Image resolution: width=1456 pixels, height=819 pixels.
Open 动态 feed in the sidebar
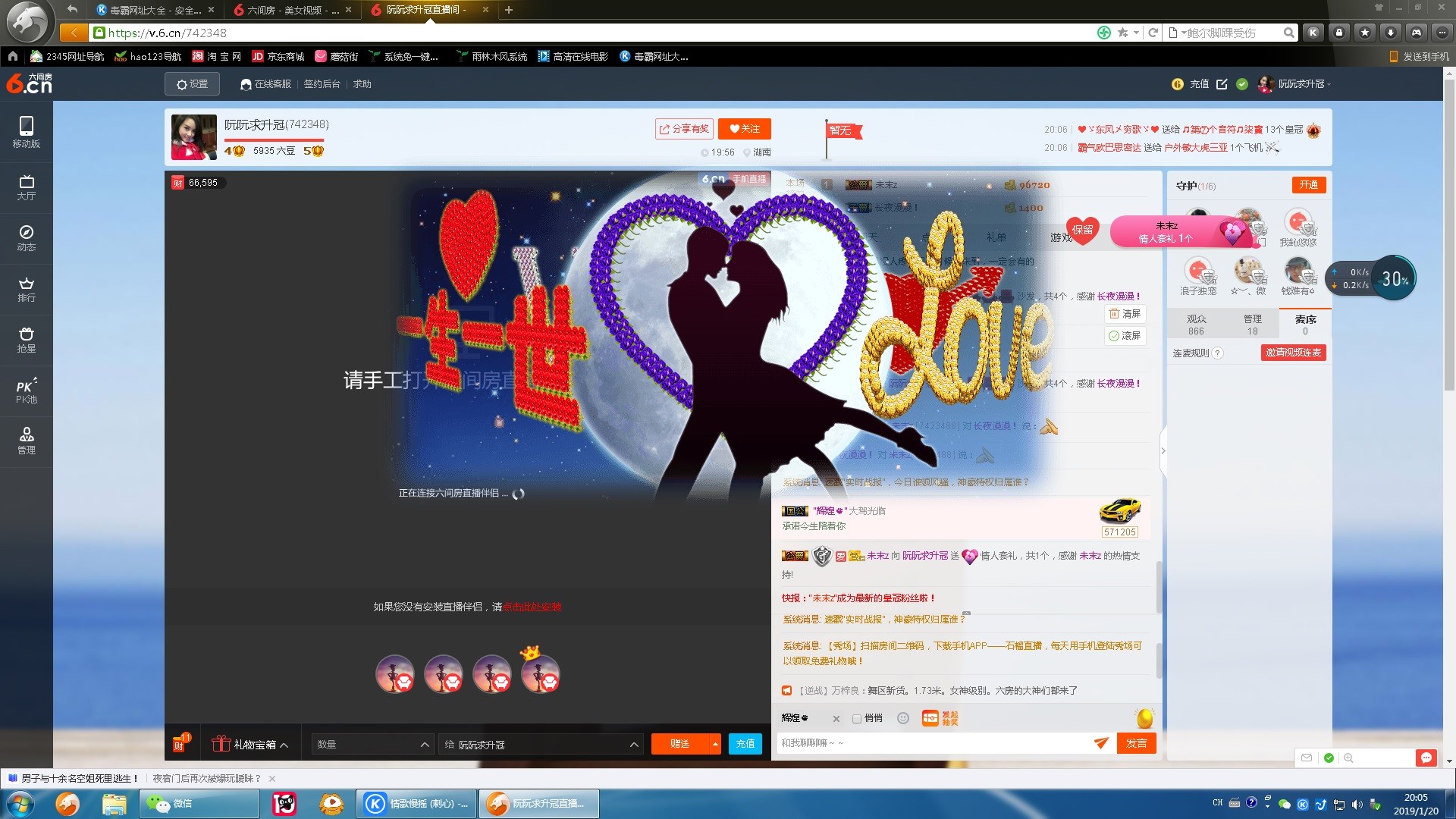click(27, 237)
